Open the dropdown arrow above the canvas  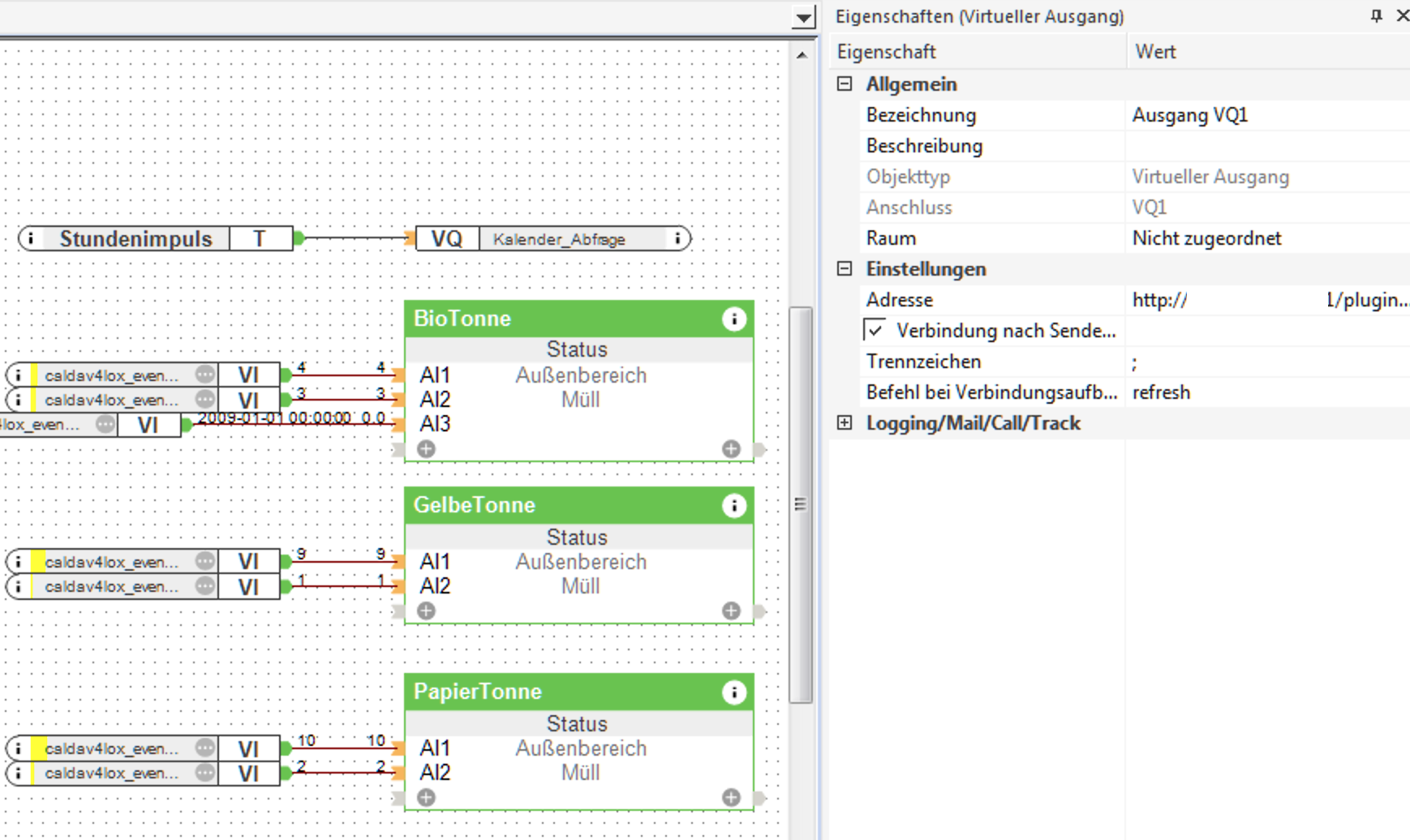[803, 17]
